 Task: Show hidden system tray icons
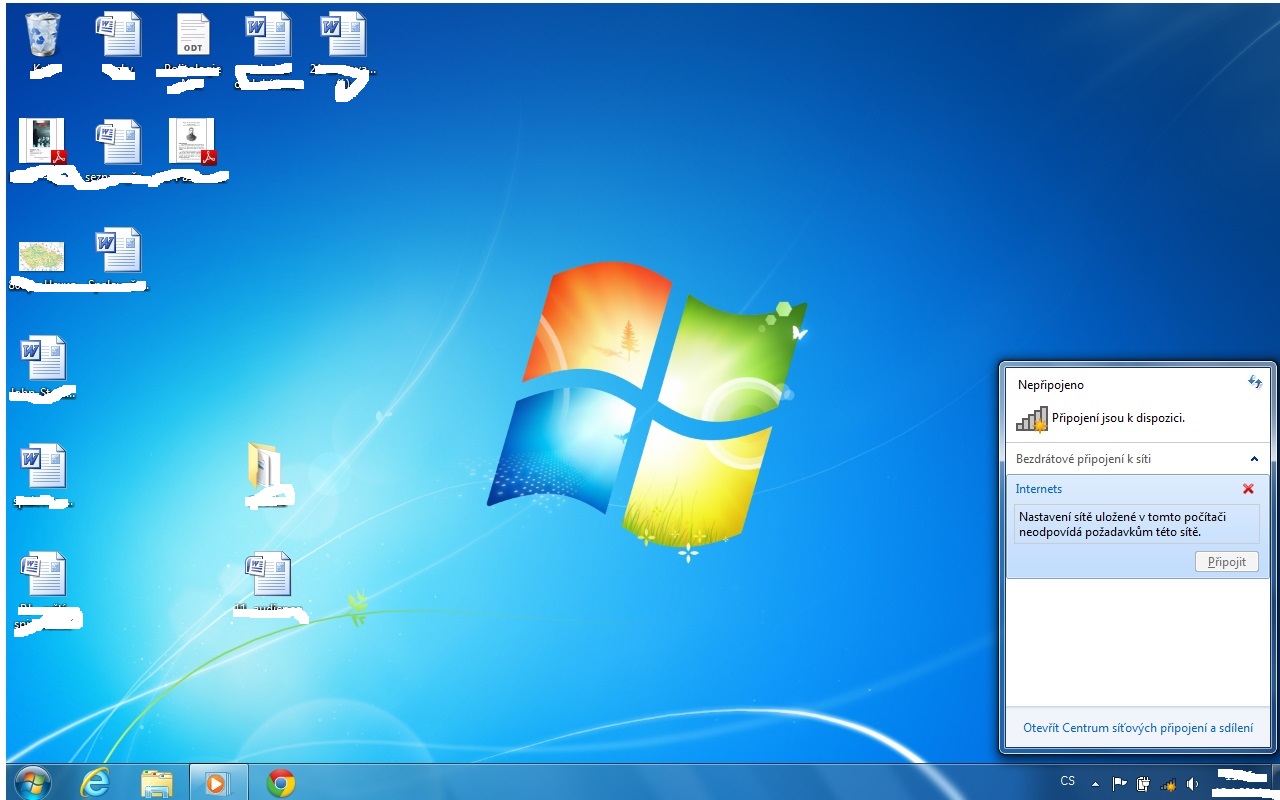click(x=1095, y=783)
